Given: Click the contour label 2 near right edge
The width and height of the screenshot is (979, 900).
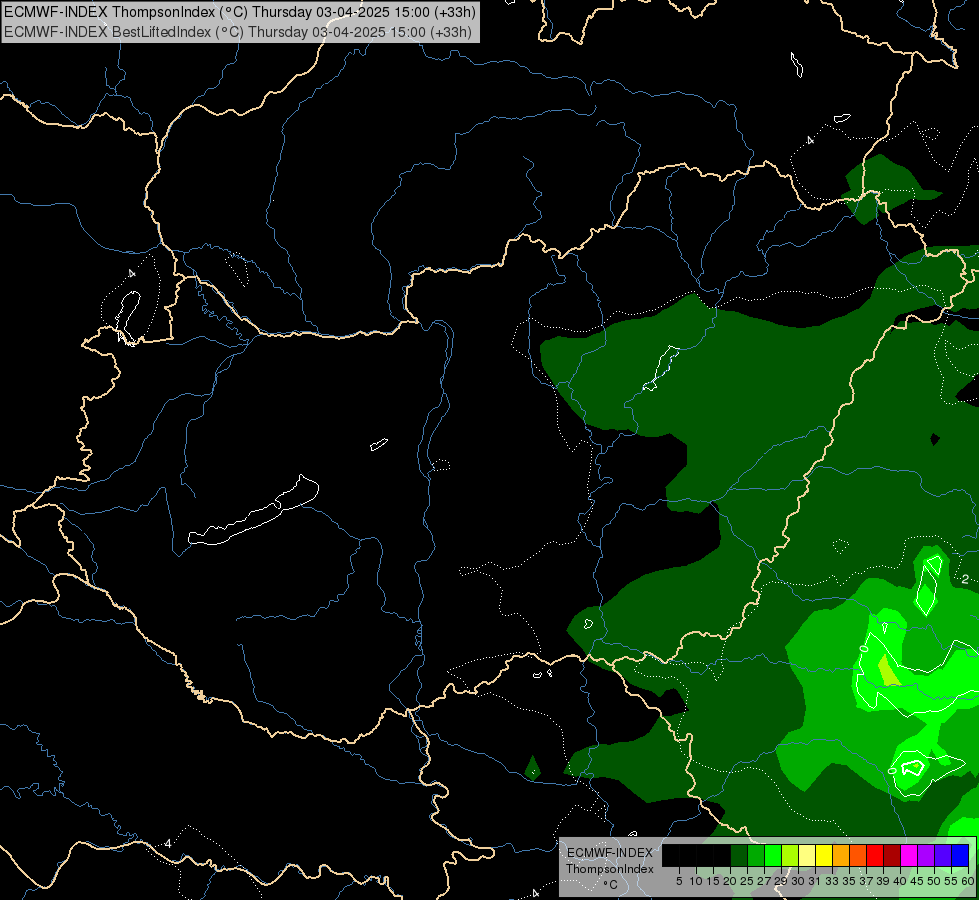Looking at the screenshot, I should tap(965, 579).
